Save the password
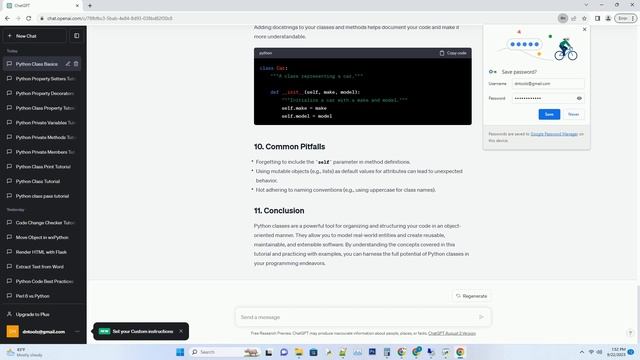The height and width of the screenshot is (360, 640). 549,114
